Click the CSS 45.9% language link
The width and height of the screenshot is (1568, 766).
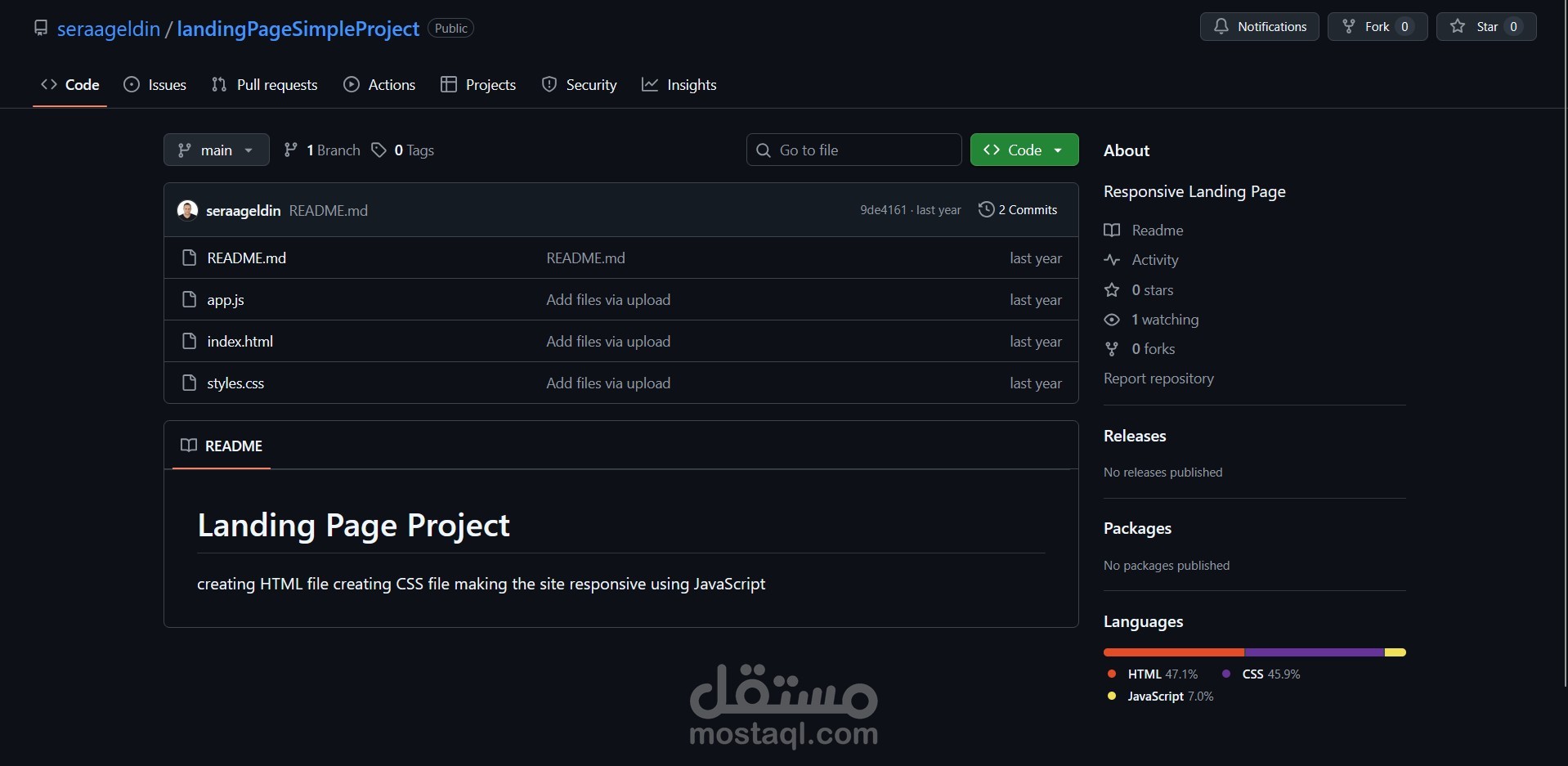1261,674
